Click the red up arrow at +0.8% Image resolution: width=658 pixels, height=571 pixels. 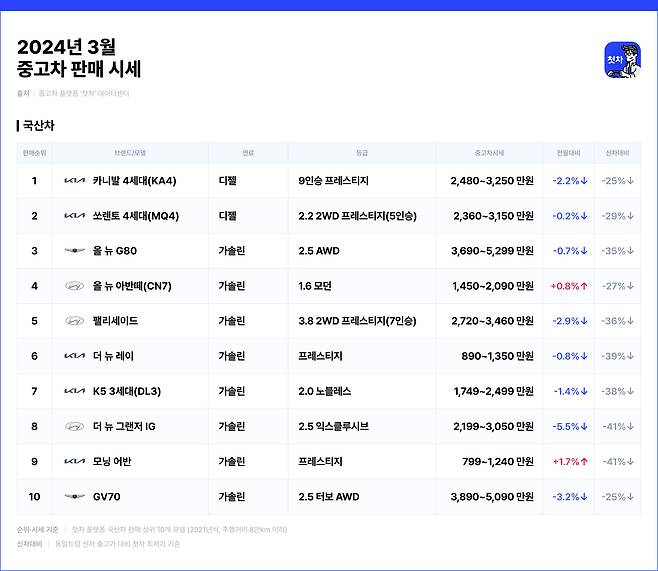[x=583, y=286]
